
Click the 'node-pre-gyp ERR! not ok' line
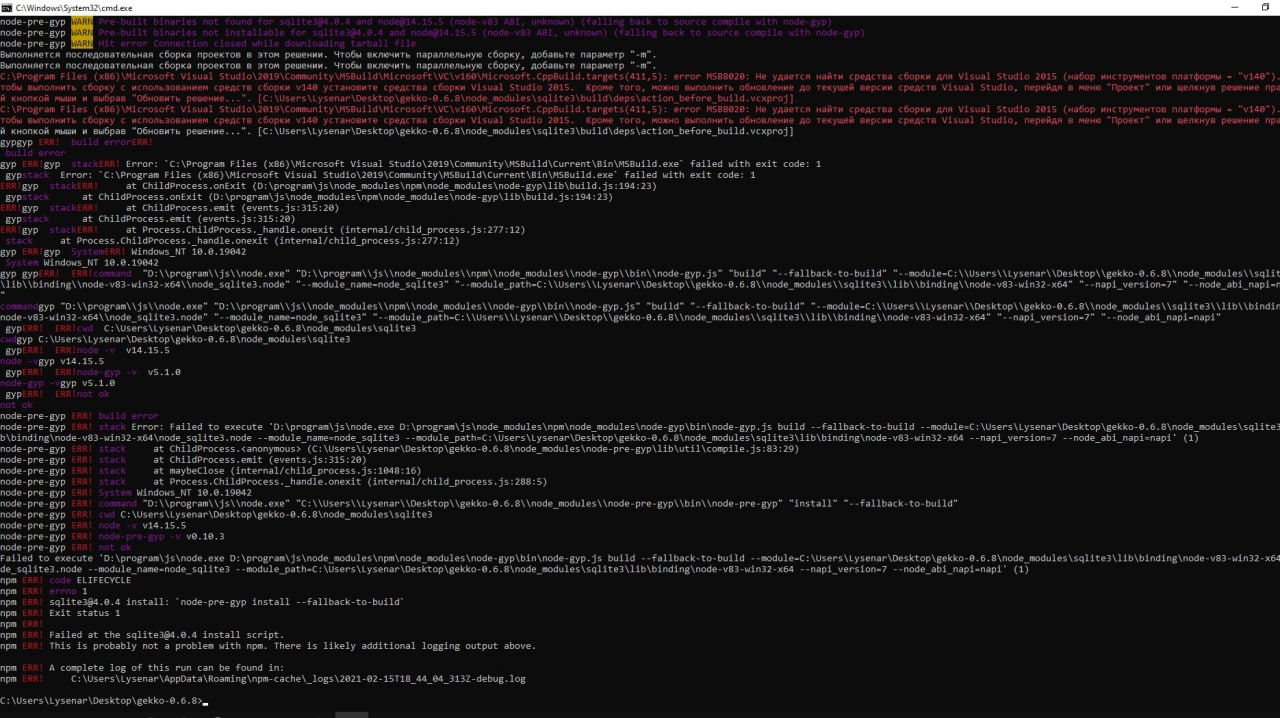tap(66, 547)
